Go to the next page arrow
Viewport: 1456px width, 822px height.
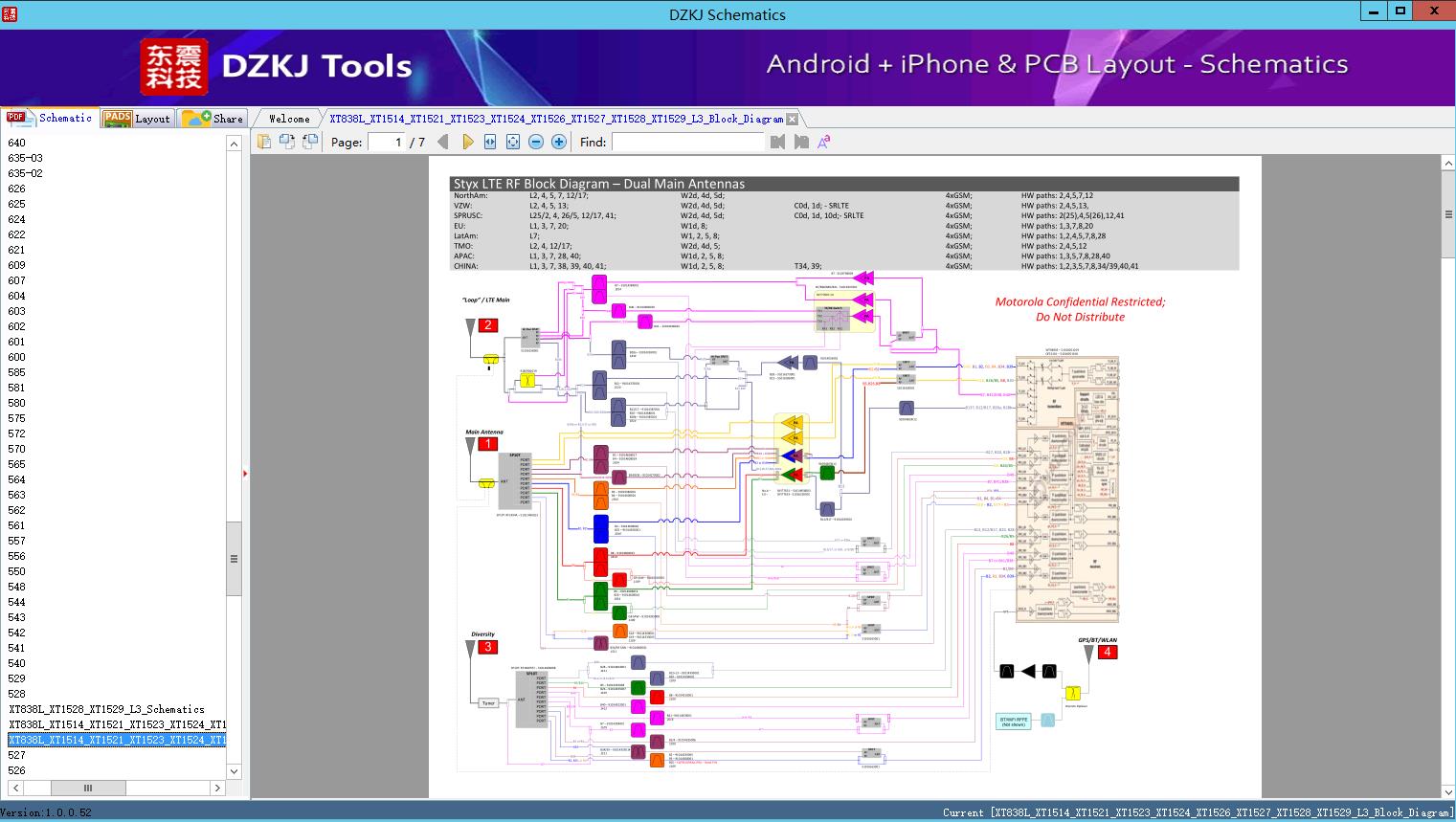point(467,142)
